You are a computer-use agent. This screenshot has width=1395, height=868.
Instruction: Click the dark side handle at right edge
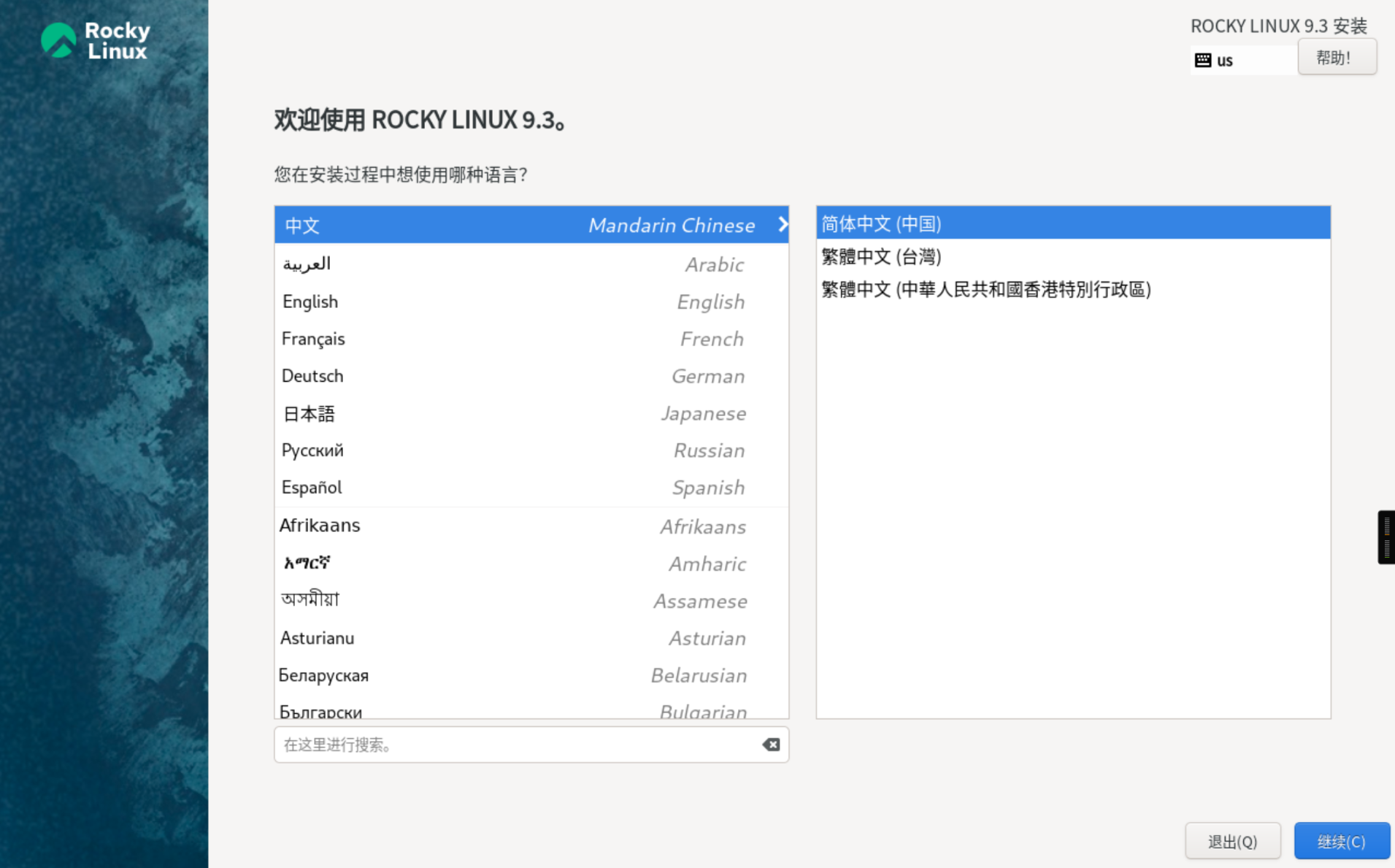coord(1386,537)
